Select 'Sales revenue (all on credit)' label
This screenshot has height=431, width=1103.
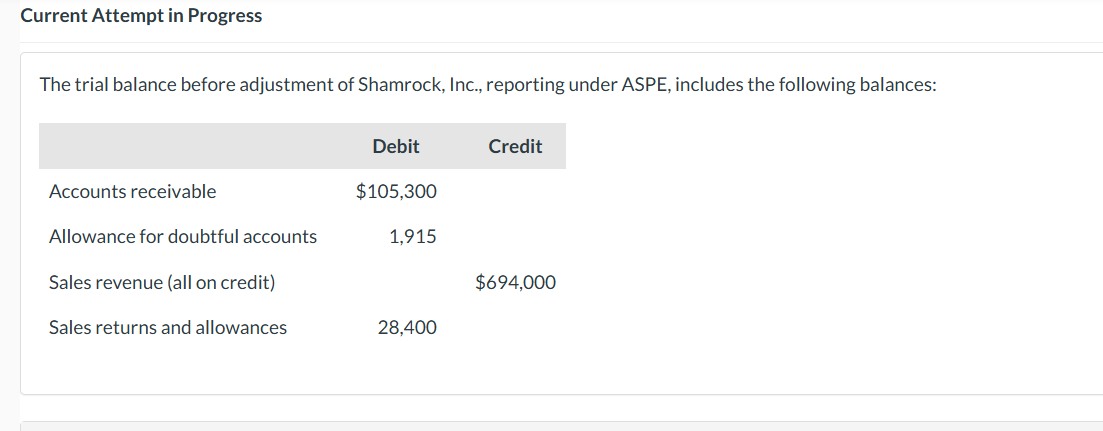(162, 282)
